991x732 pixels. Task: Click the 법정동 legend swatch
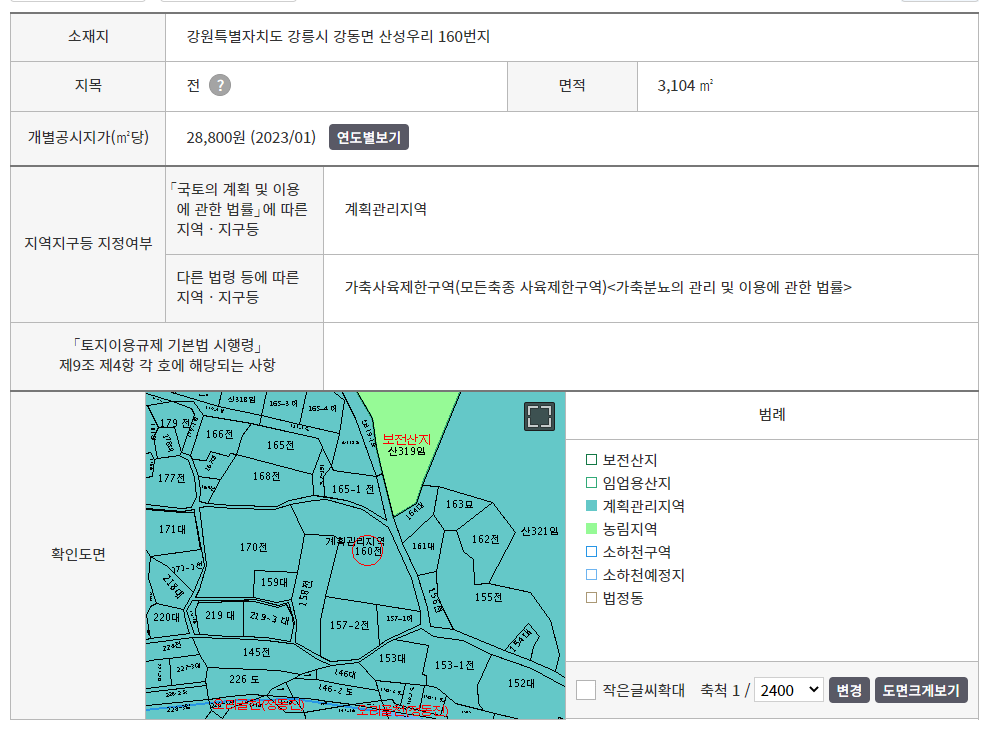(592, 597)
